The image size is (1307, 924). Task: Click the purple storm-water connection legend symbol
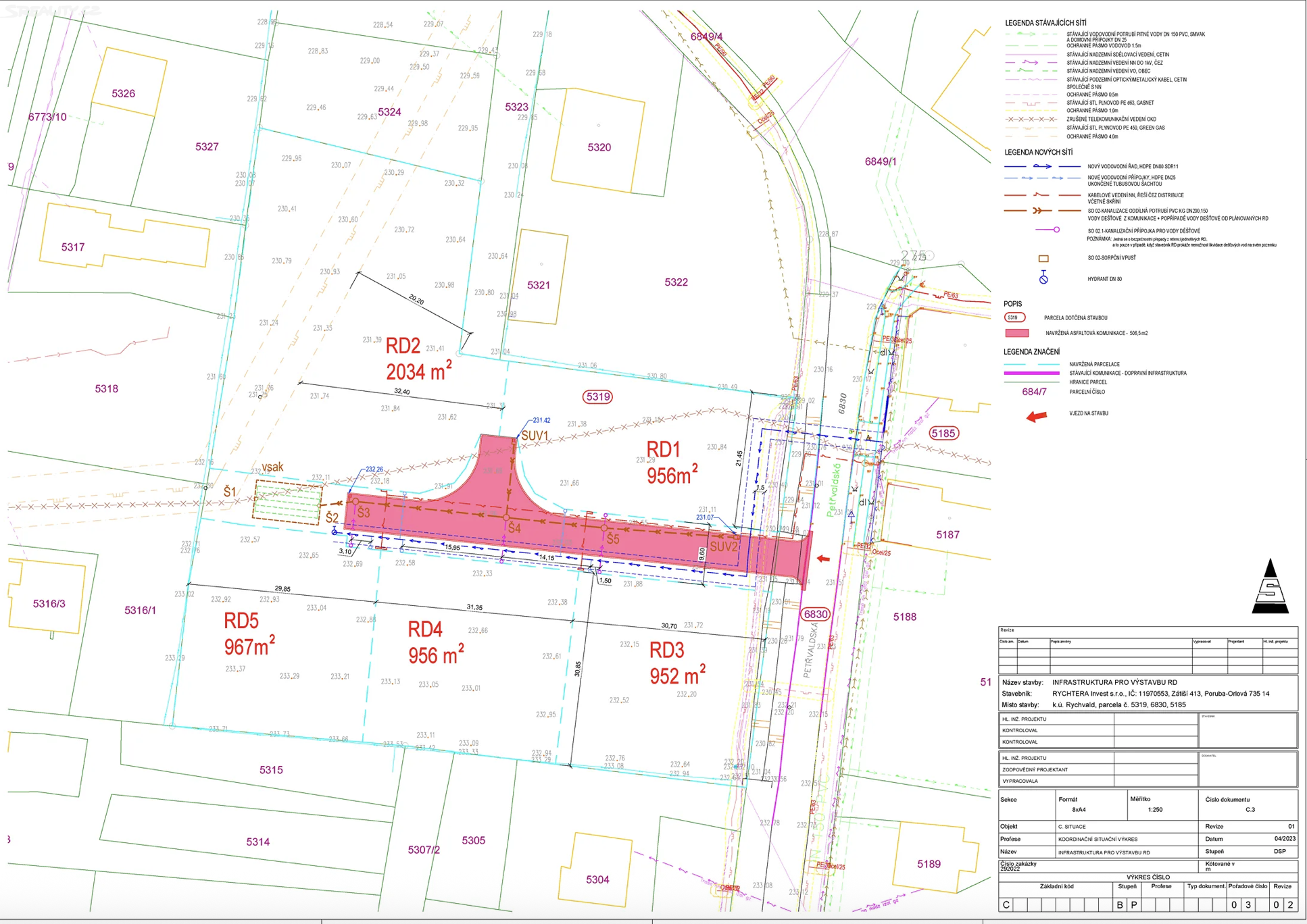[1047, 230]
